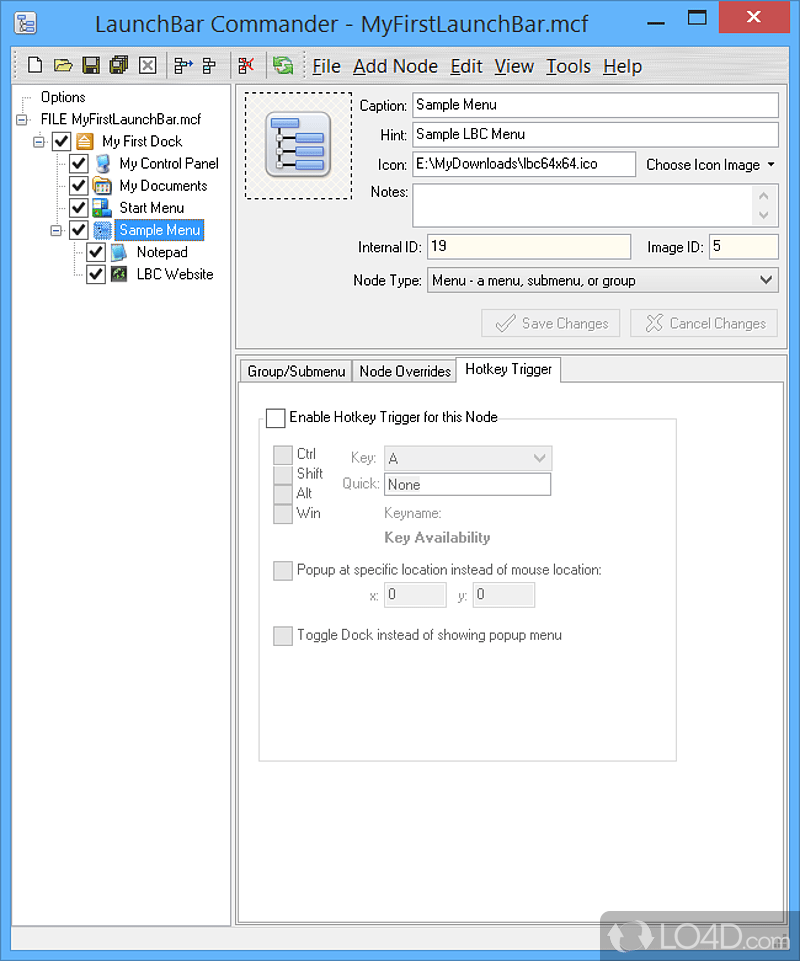Uncheck the Sample Menu checkbox
The height and width of the screenshot is (961, 800).
pos(78,230)
